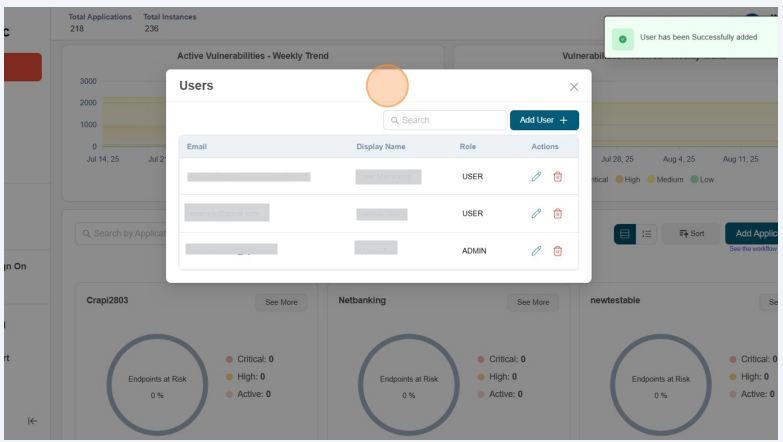Click the Total Applications count

click(x=77, y=28)
